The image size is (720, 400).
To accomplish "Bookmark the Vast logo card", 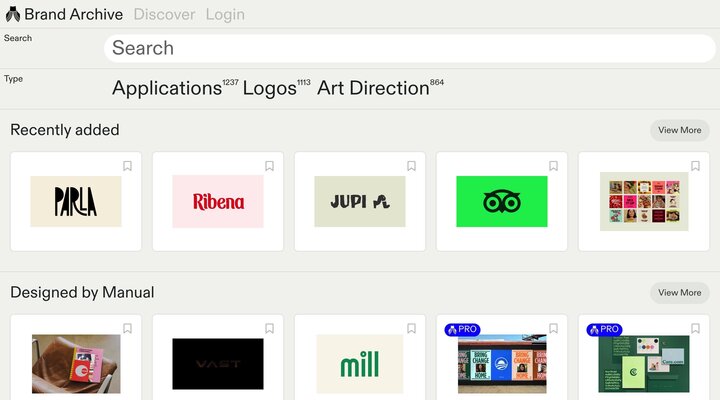I will (x=270, y=328).
